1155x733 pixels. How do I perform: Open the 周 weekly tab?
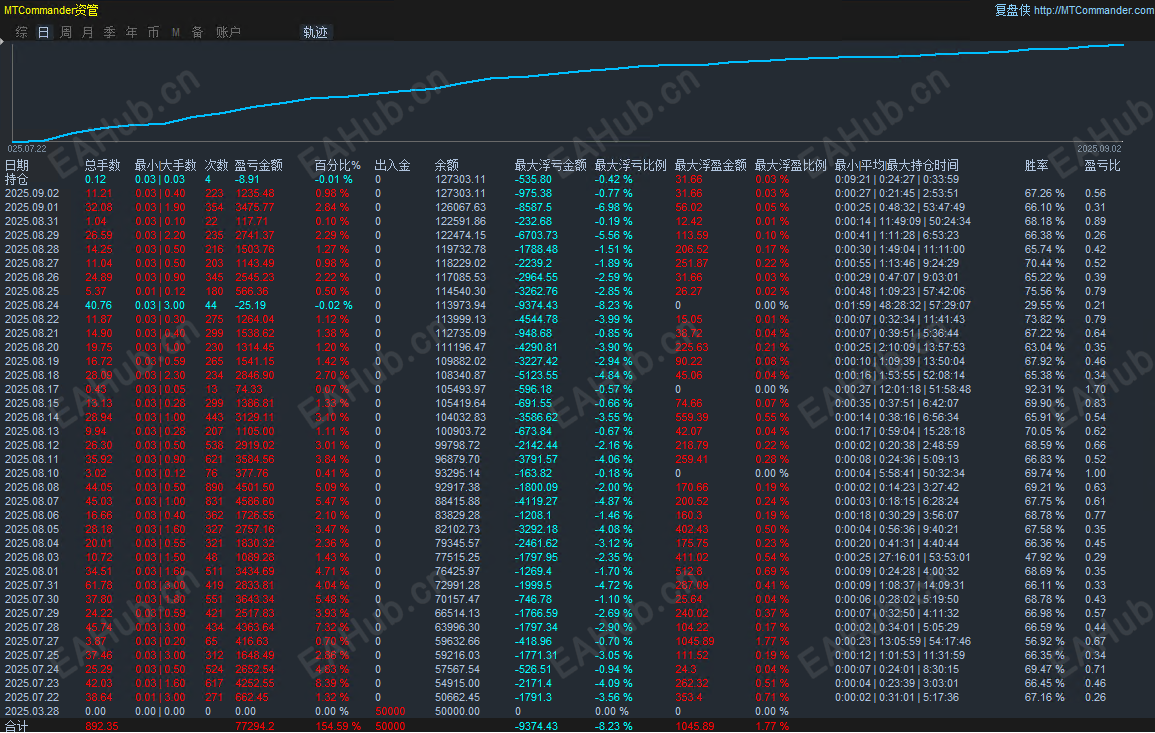click(x=66, y=32)
